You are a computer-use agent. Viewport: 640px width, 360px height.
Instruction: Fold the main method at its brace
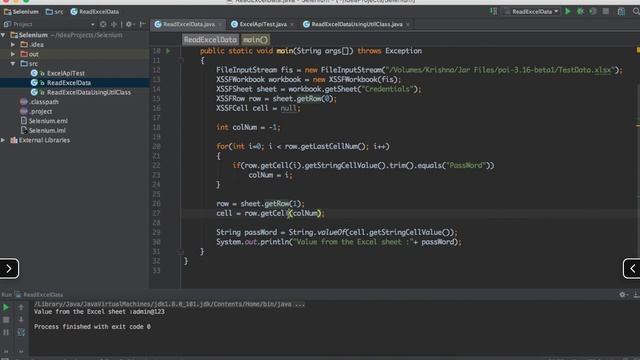click(x=181, y=60)
